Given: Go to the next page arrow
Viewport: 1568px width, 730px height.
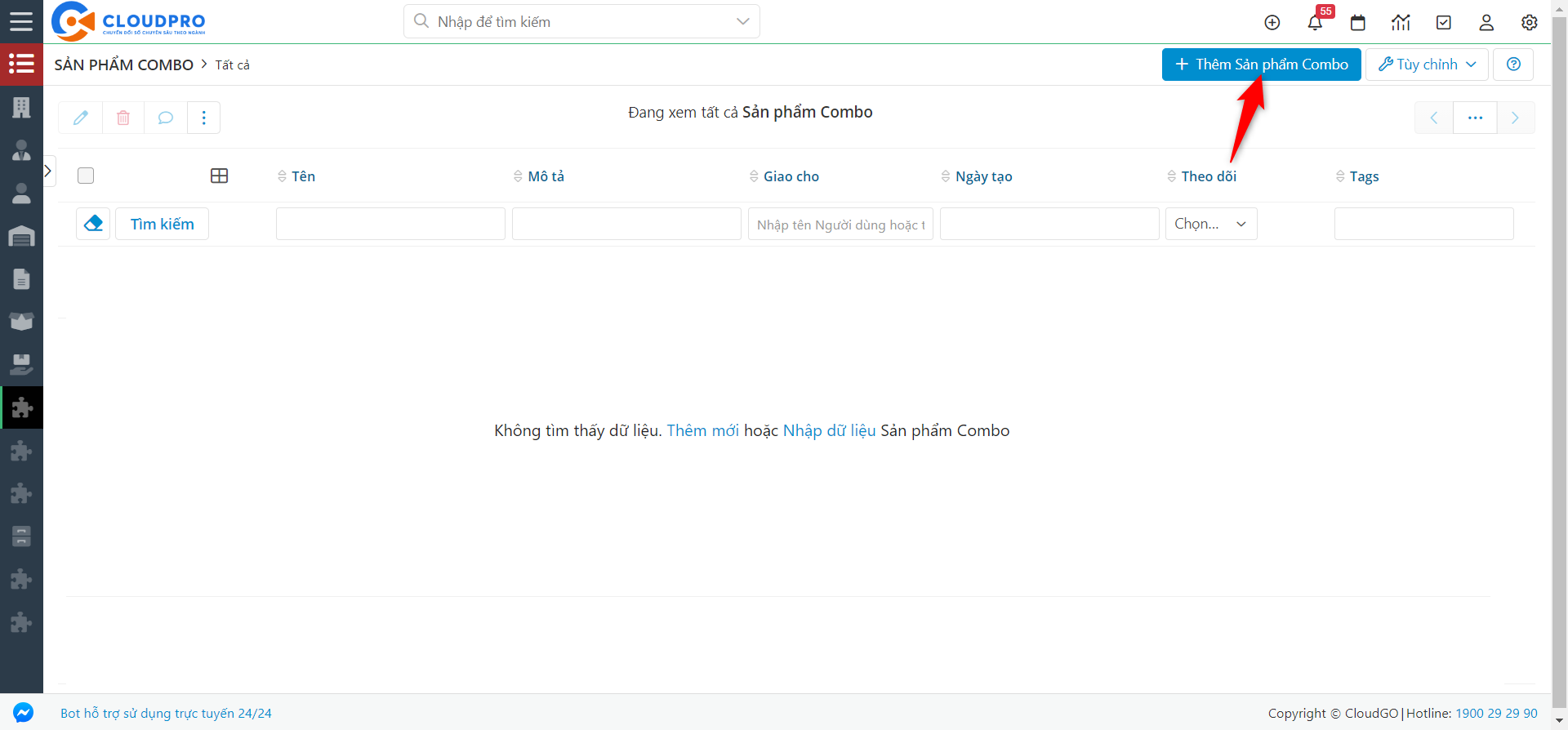Looking at the screenshot, I should tap(1516, 118).
